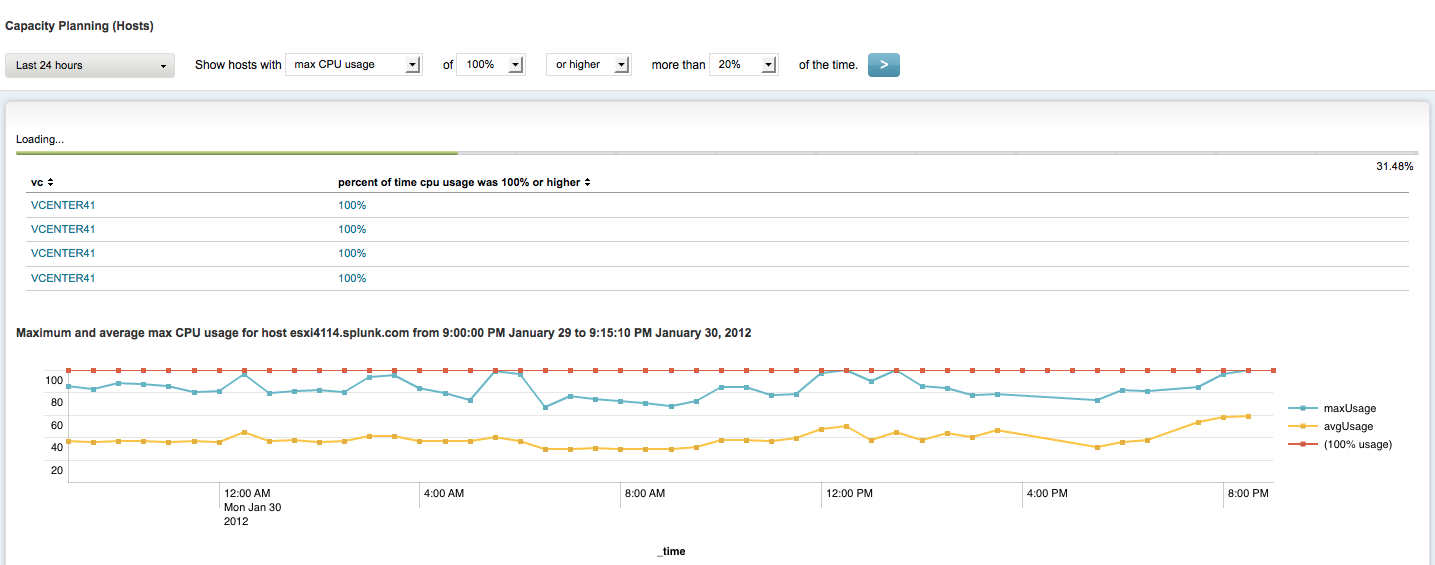The width and height of the screenshot is (1435, 565).
Task: Toggle the (100% usage) legend series
Action: coord(1357,444)
